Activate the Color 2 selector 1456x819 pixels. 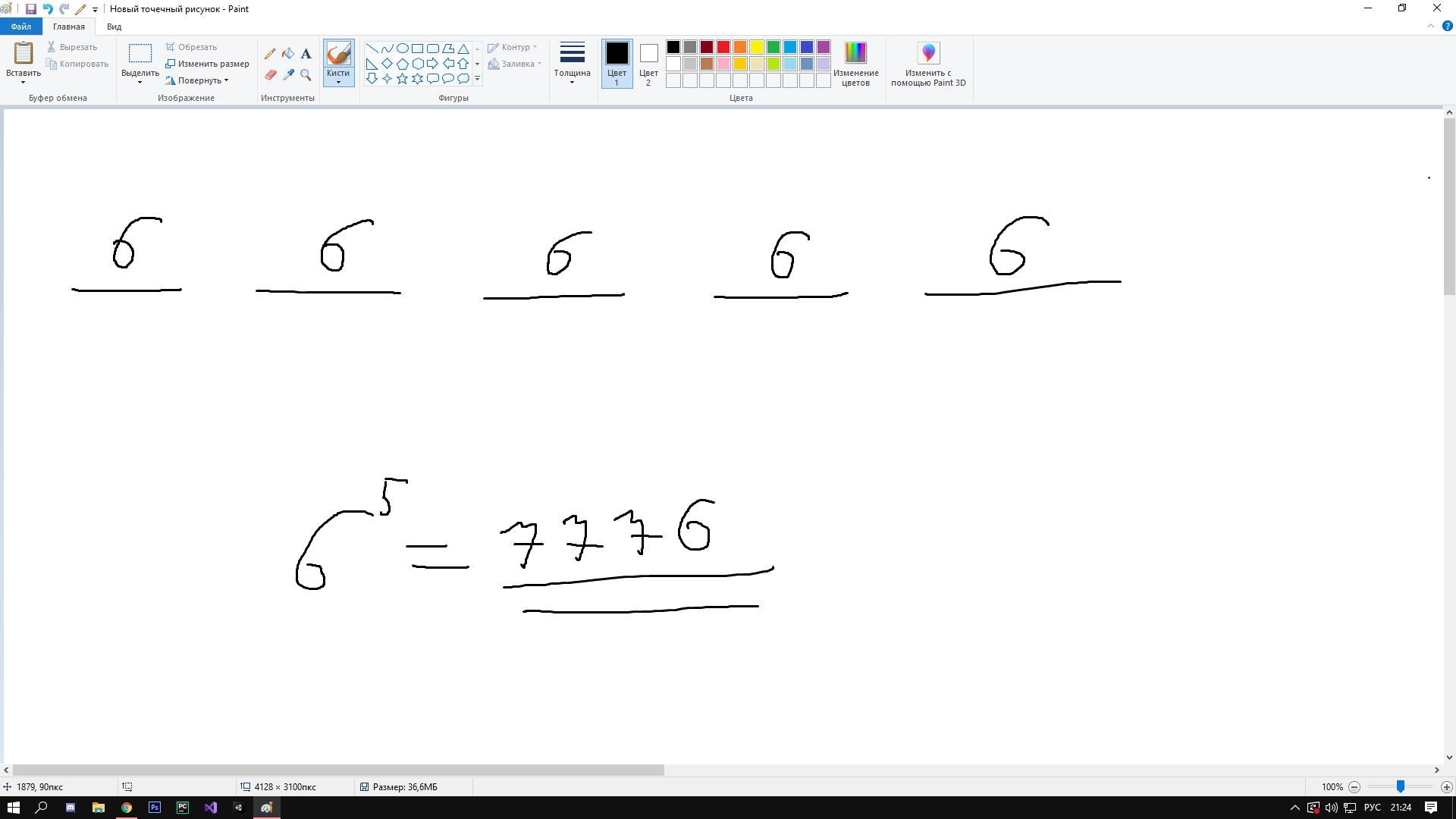pos(648,64)
